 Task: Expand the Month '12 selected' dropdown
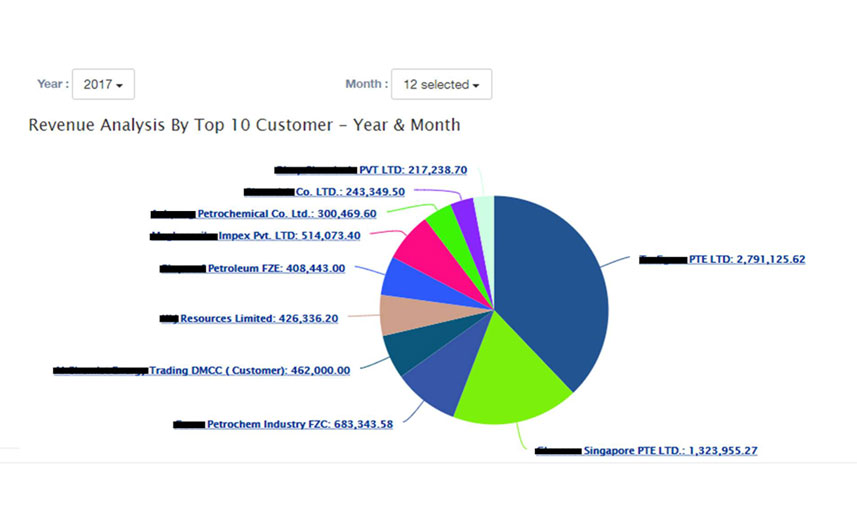[x=441, y=85]
